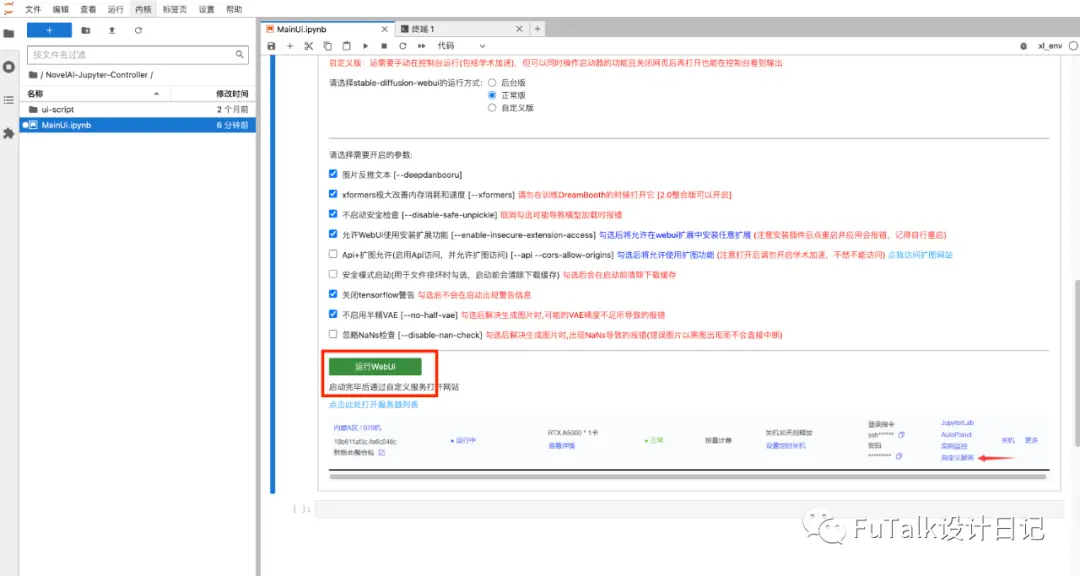
Task: Toggle the --no-half-vae checkbox
Action: click(x=333, y=314)
